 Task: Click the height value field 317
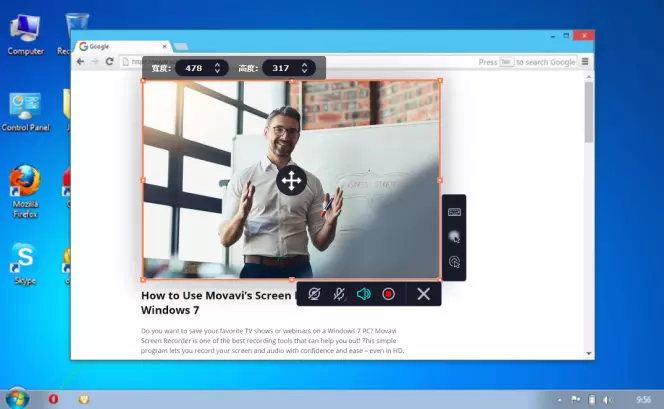click(x=281, y=68)
